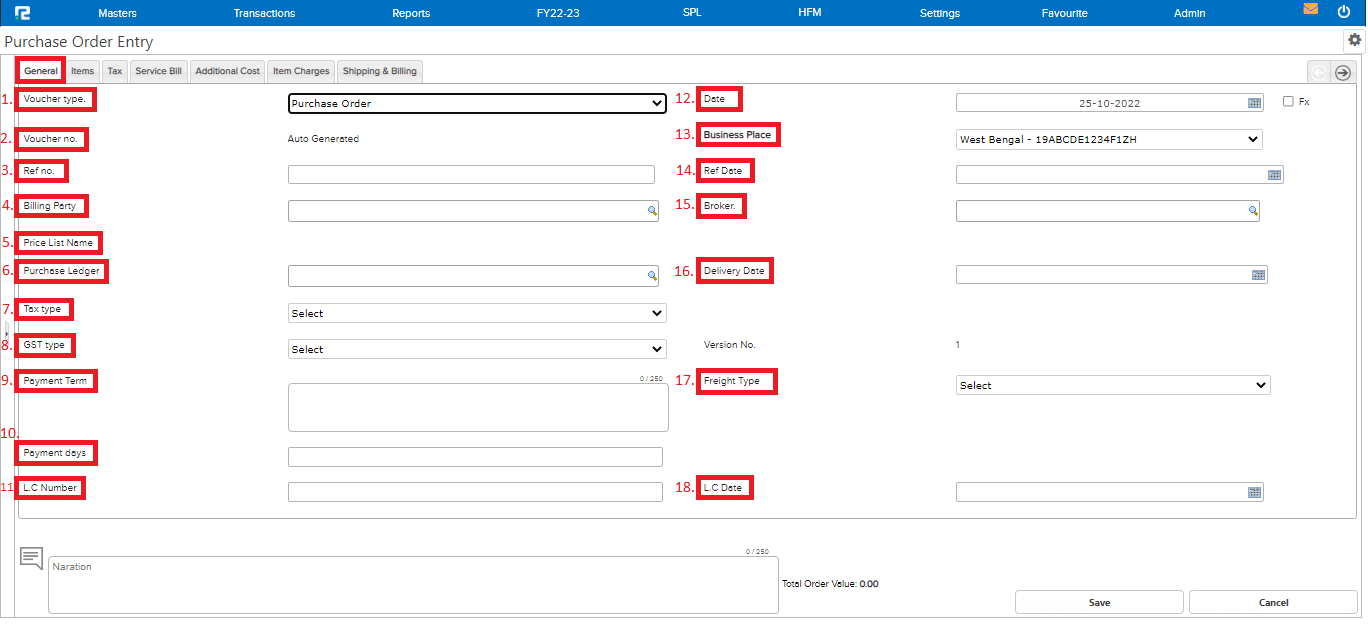
Task: Open the Transactions menu
Action: point(264,13)
